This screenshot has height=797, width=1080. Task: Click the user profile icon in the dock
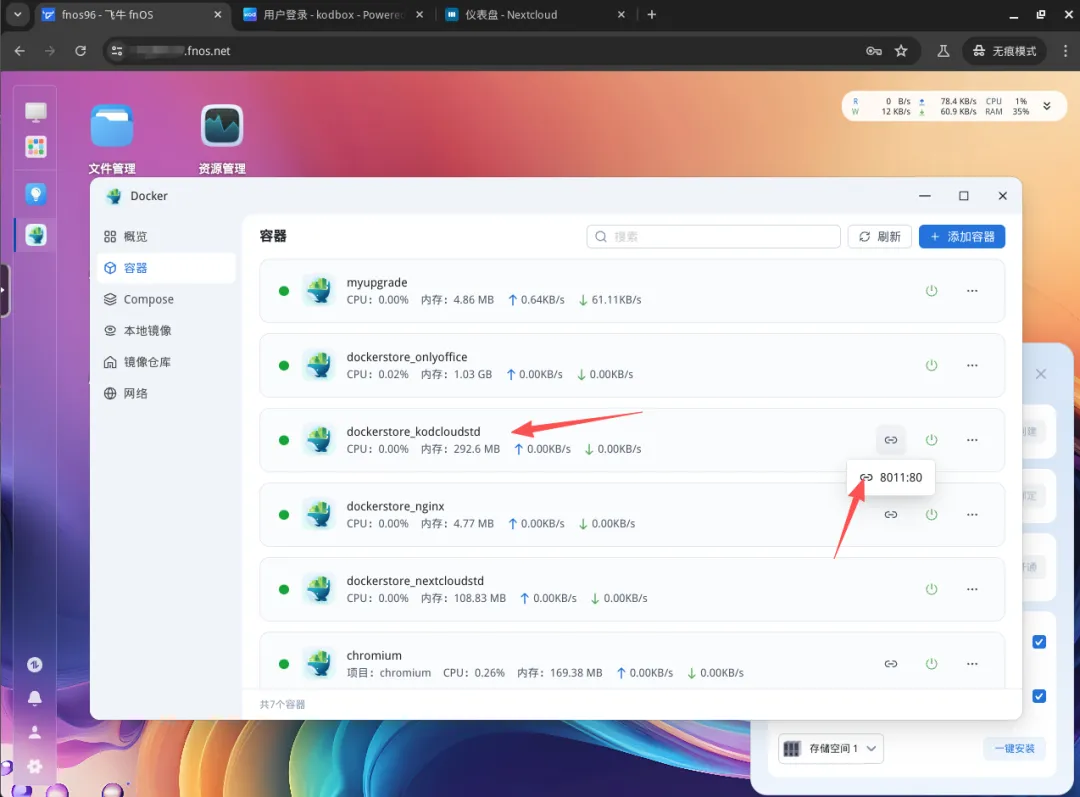[34, 732]
